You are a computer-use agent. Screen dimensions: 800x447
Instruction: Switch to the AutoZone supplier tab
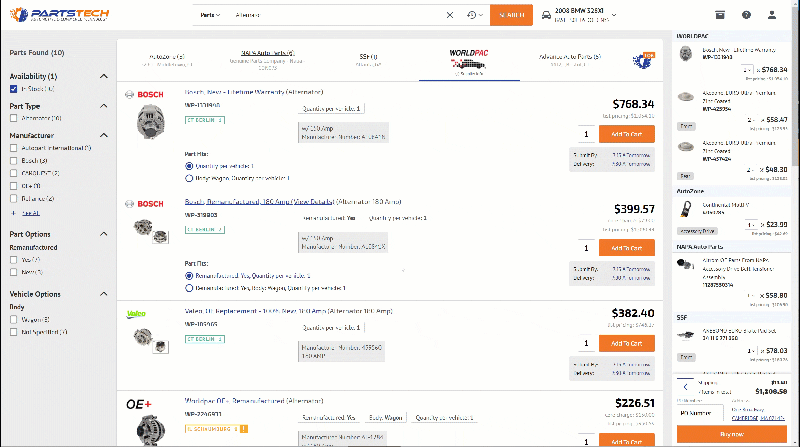[x=167, y=60]
